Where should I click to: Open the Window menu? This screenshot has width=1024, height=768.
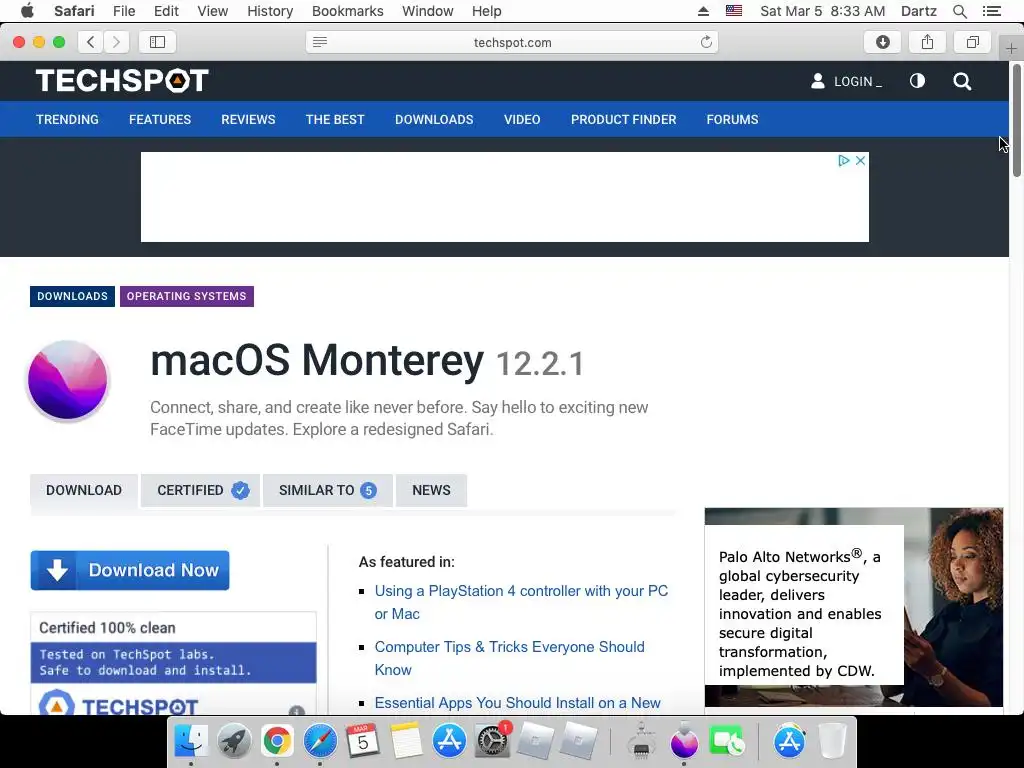[427, 11]
